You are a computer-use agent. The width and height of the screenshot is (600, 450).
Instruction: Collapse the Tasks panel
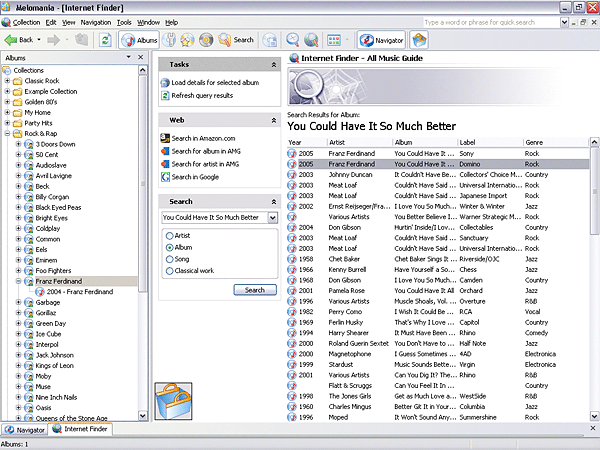(x=273, y=64)
